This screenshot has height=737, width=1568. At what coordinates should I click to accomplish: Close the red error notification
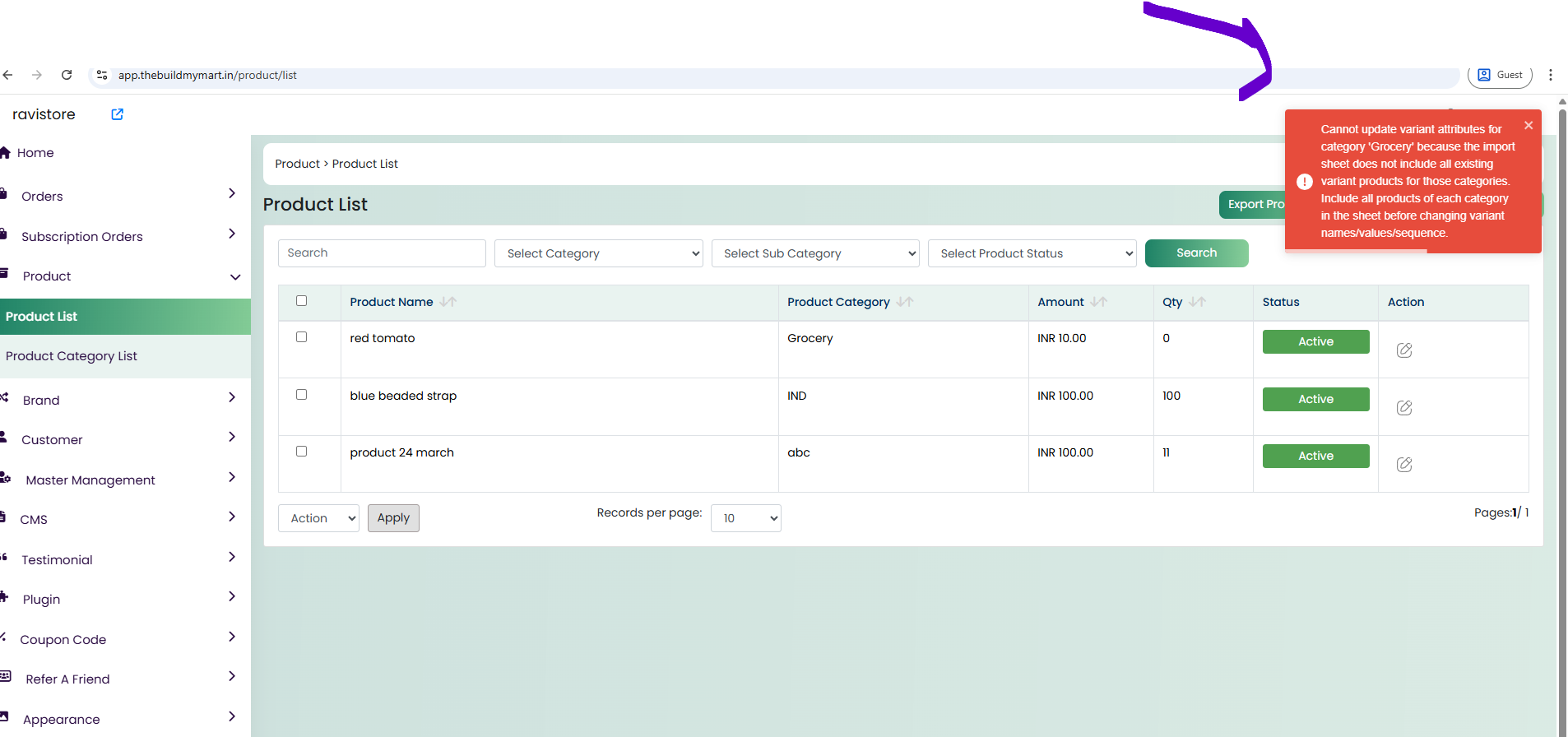click(1529, 125)
